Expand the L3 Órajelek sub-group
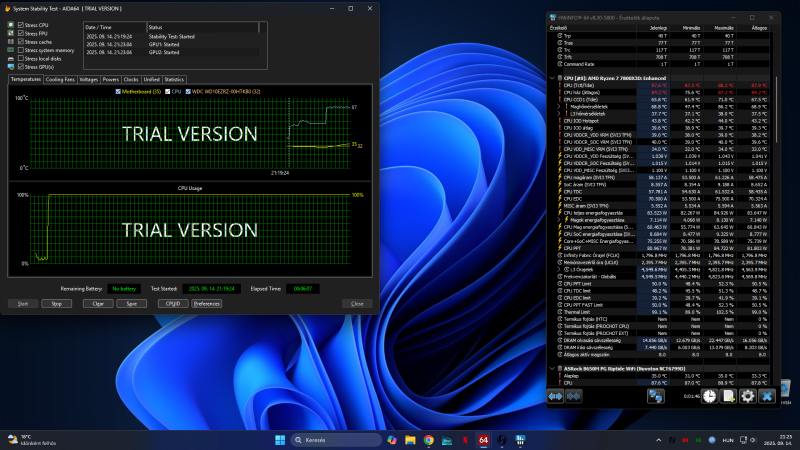800x450 pixels. tap(559, 269)
